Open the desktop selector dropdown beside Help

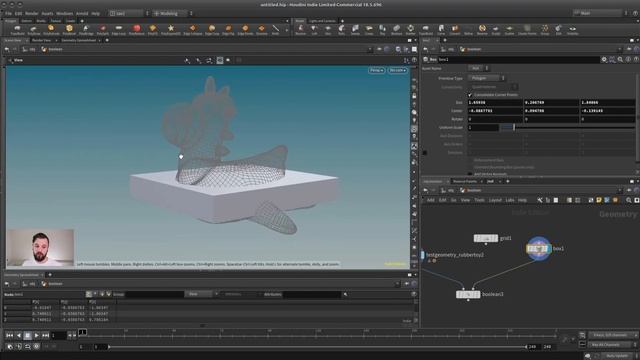(x=129, y=13)
